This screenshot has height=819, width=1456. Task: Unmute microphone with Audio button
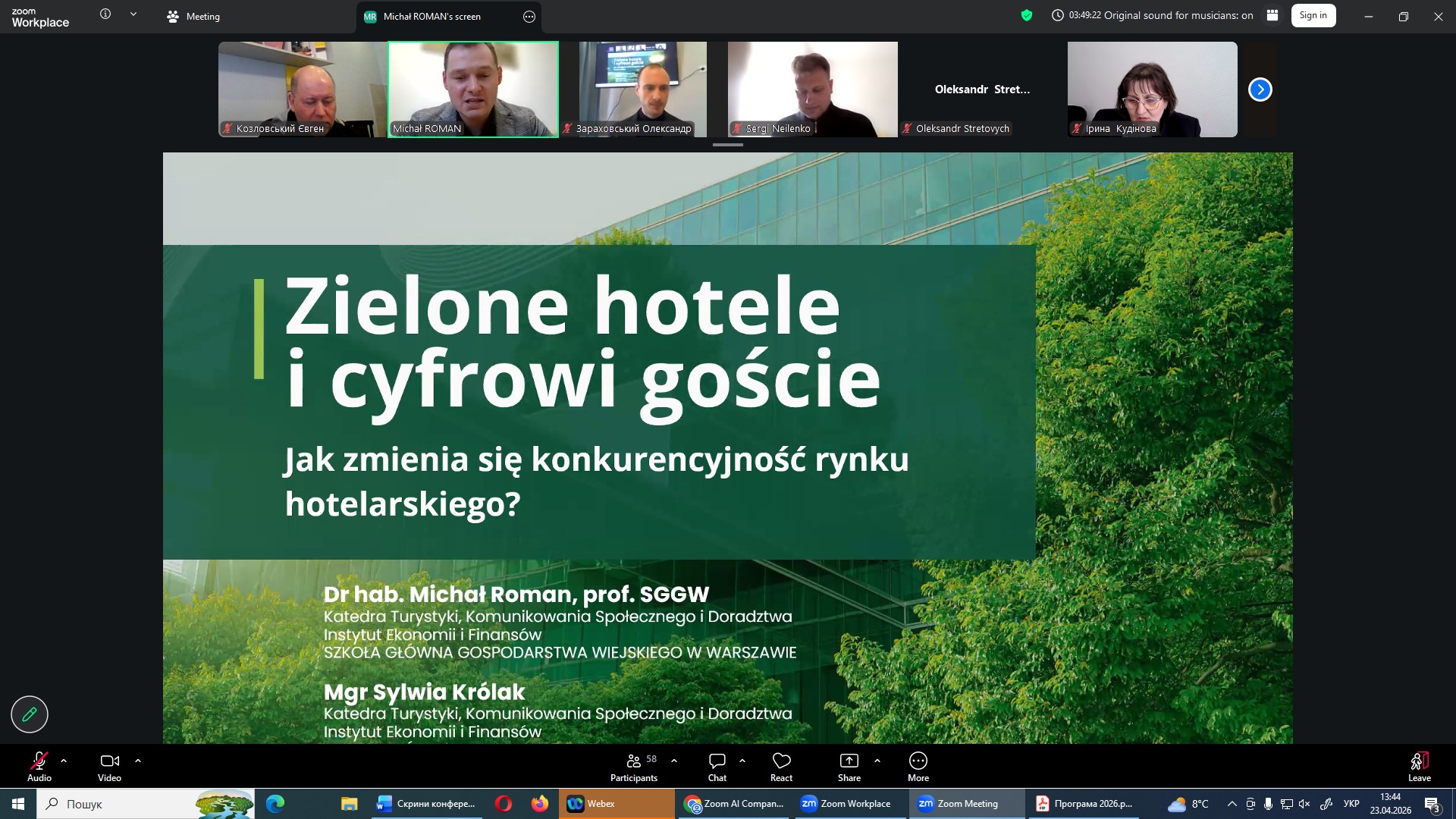[x=39, y=767]
